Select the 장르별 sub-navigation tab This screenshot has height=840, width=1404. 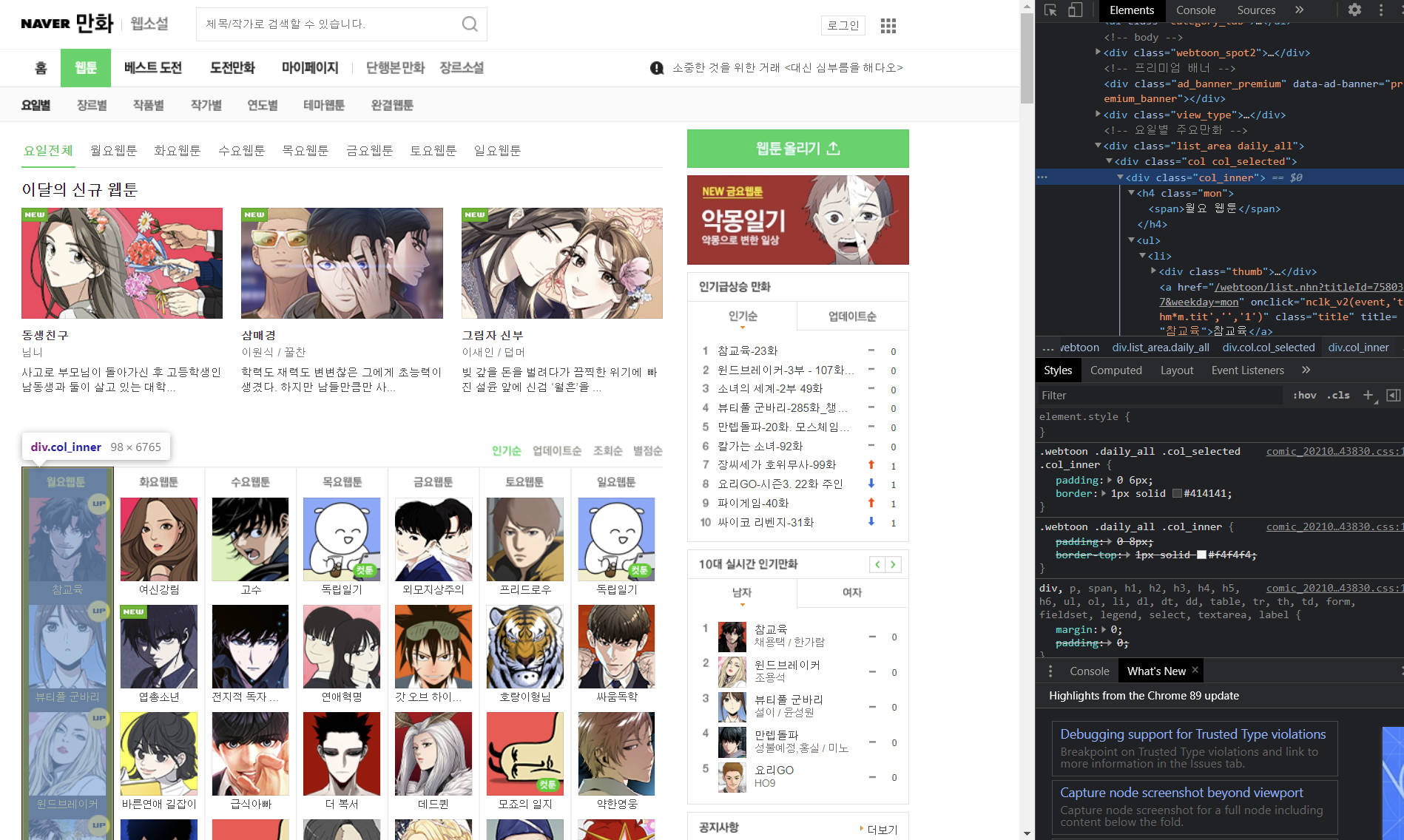click(92, 105)
